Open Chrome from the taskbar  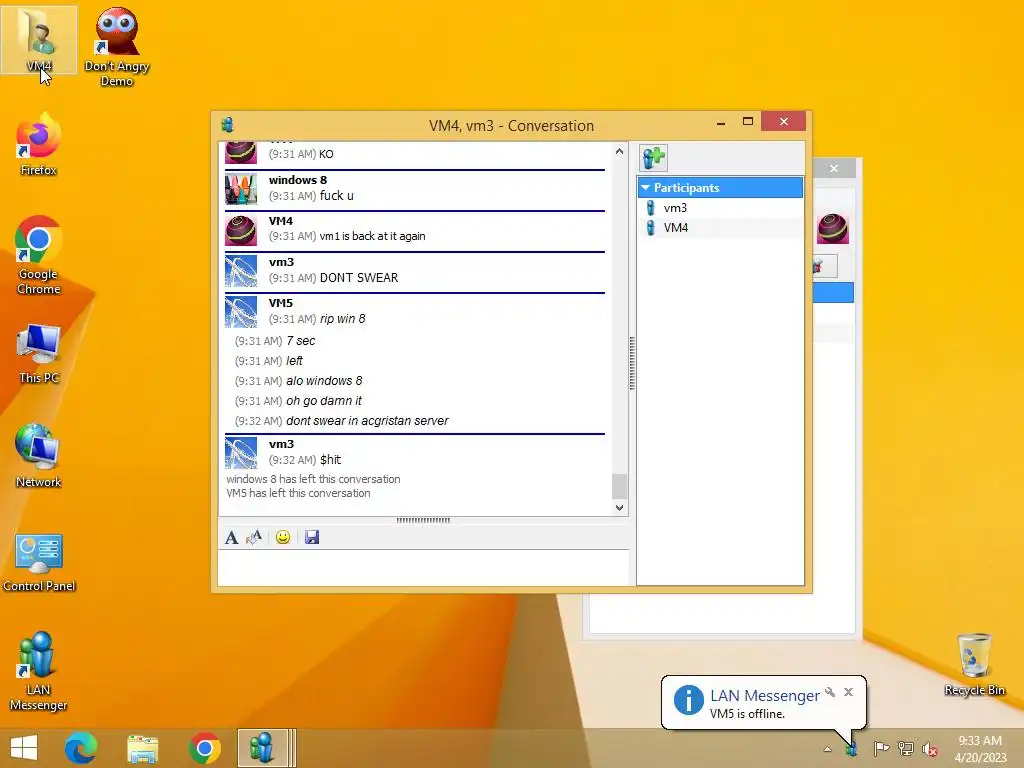click(204, 748)
